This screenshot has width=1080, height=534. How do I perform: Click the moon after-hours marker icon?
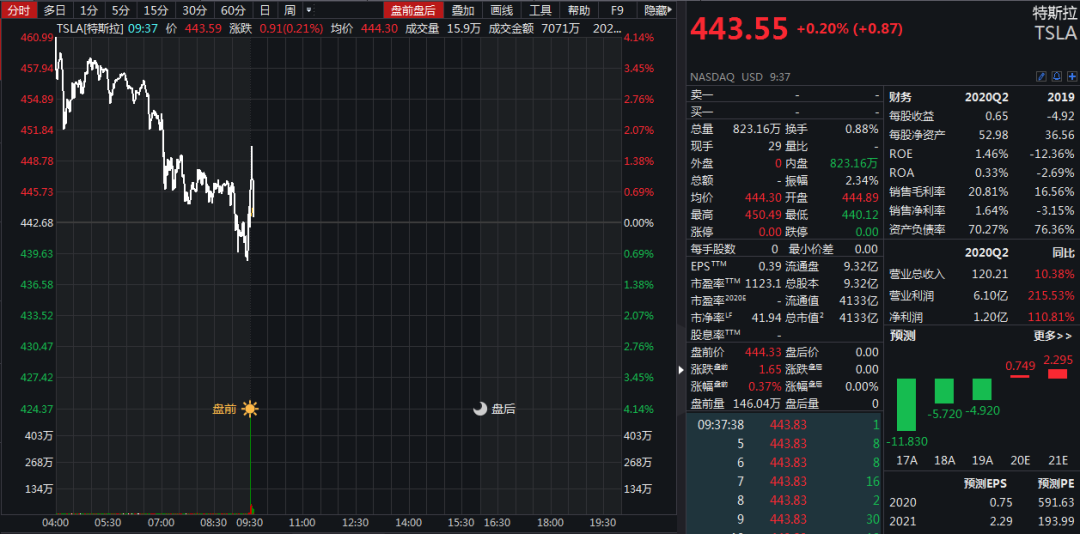pos(480,409)
